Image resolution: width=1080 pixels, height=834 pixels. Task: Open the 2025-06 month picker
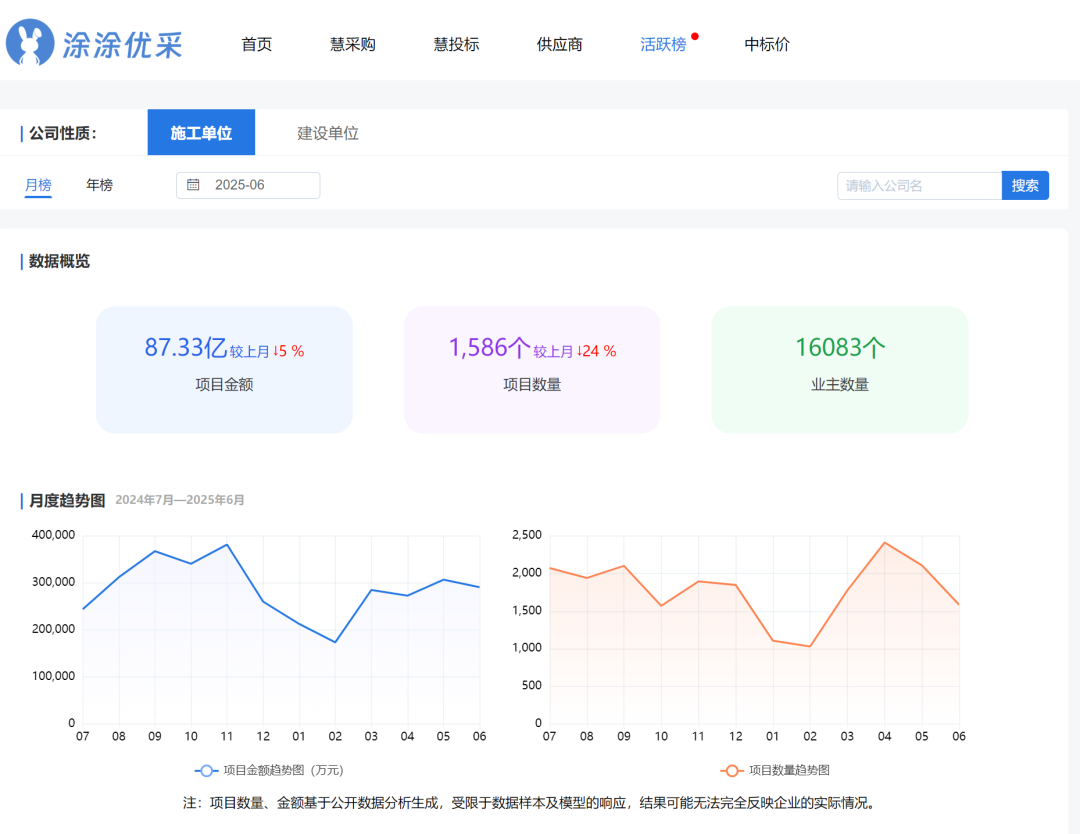(248, 185)
